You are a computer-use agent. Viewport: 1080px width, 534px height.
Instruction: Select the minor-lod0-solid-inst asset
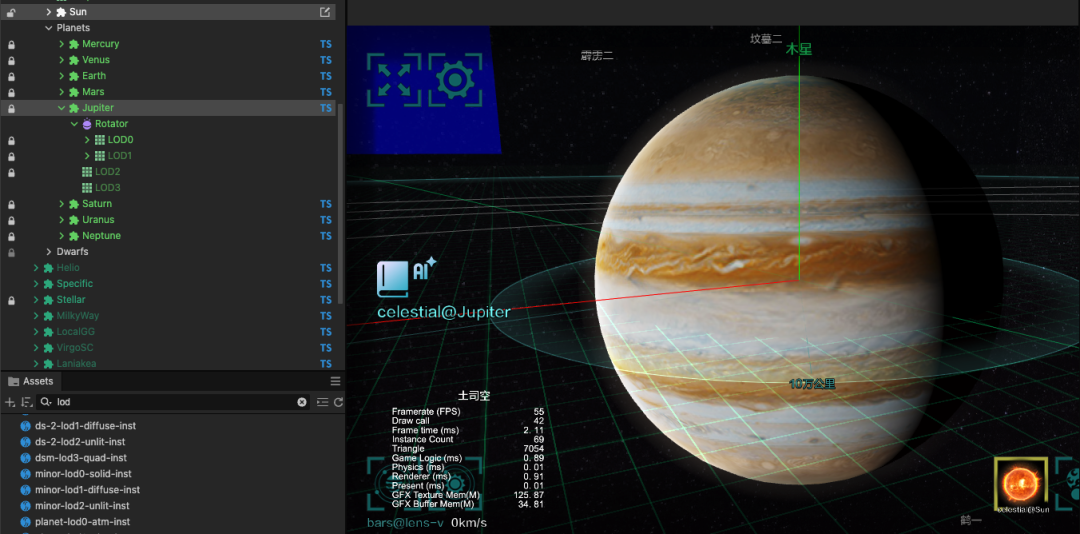(x=83, y=474)
